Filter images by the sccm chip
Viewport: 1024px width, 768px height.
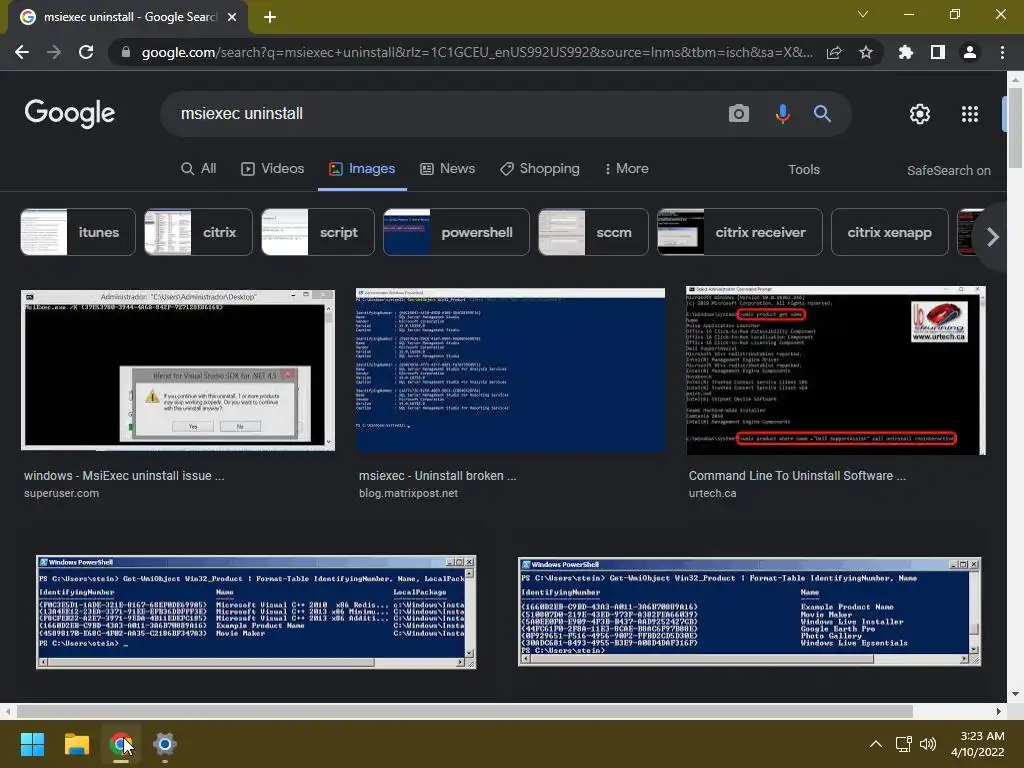click(x=593, y=232)
